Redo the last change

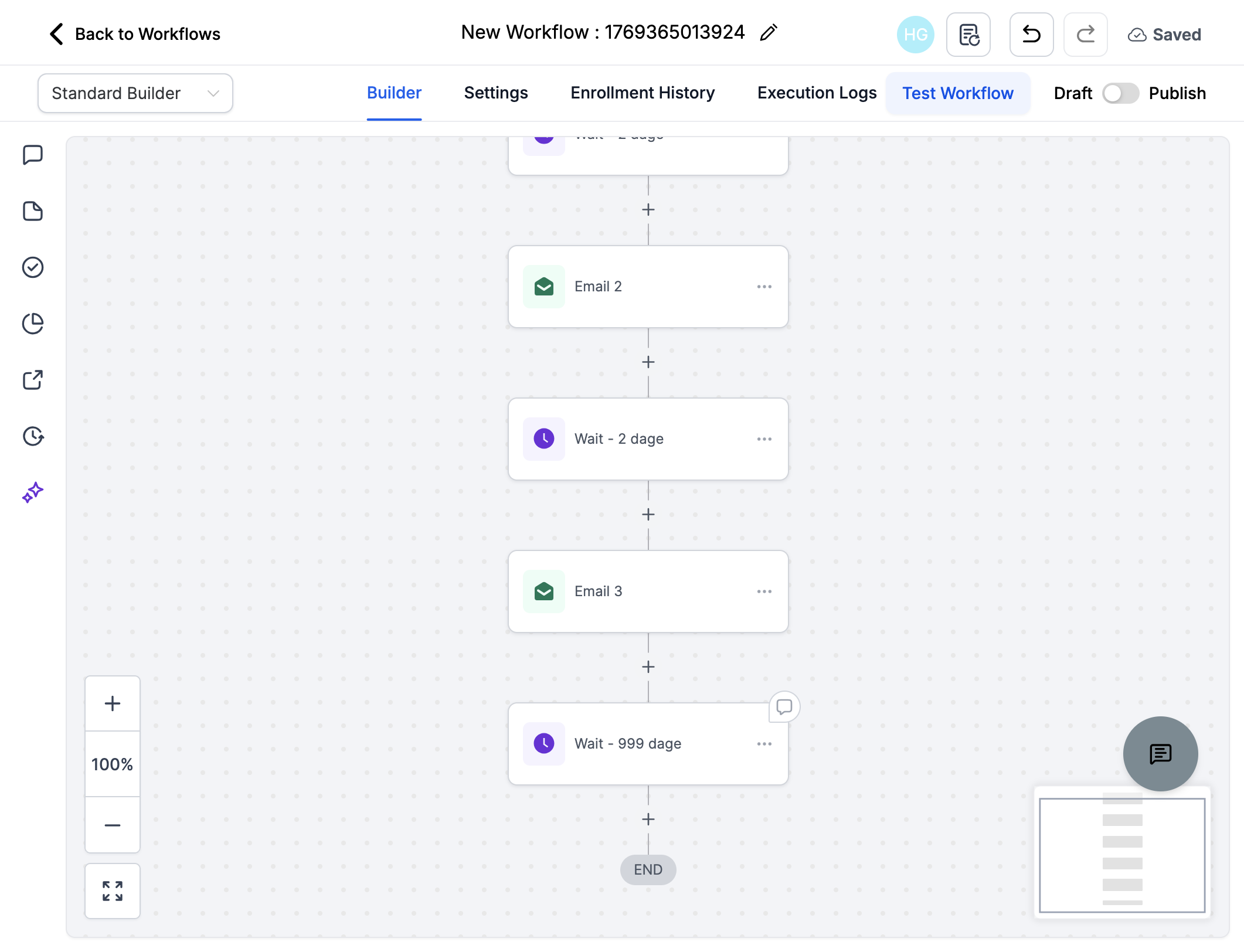[x=1085, y=35]
